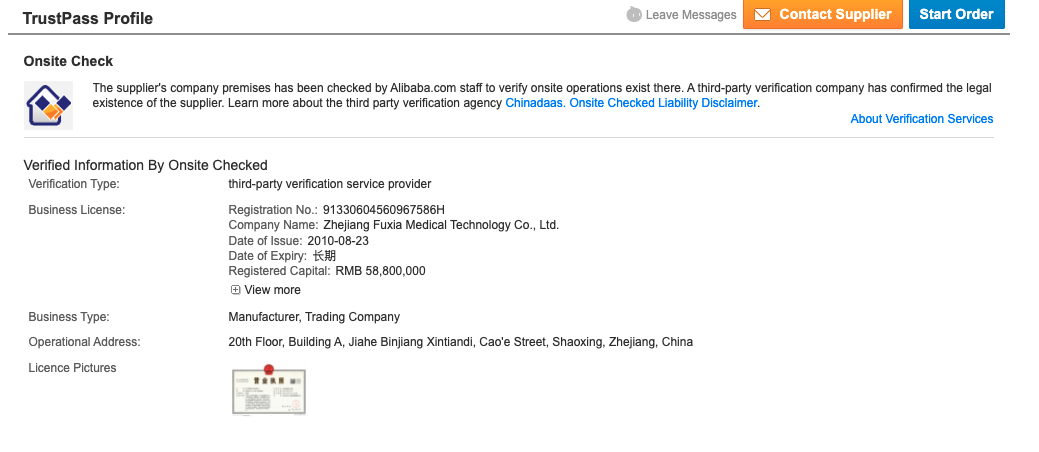The width and height of the screenshot is (1039, 452).
Task: Click the Onsite Check section heading
Action: tap(68, 62)
